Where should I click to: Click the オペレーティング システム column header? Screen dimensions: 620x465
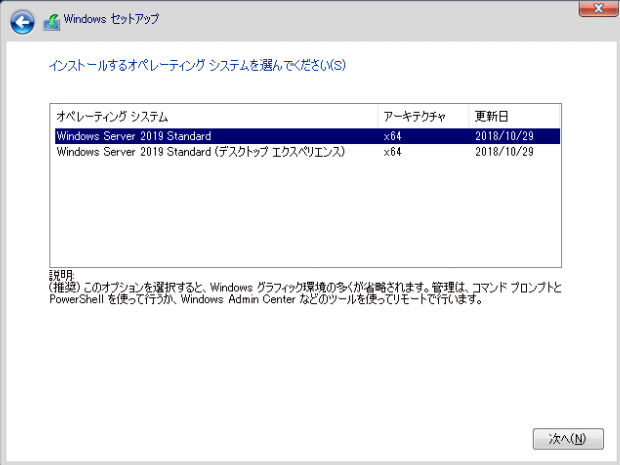214,117
